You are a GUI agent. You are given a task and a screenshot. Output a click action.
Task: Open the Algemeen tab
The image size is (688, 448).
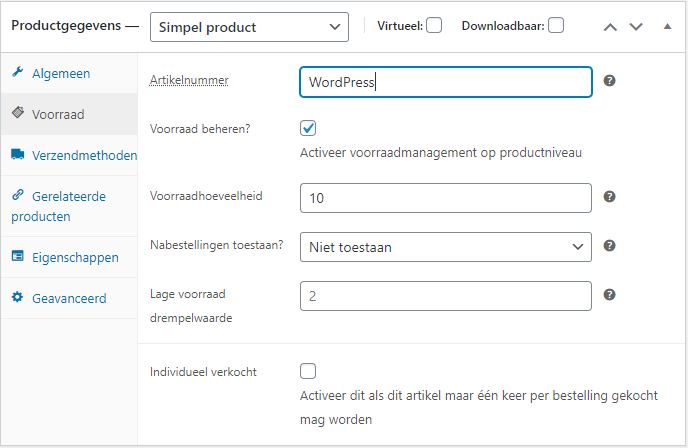(69, 73)
